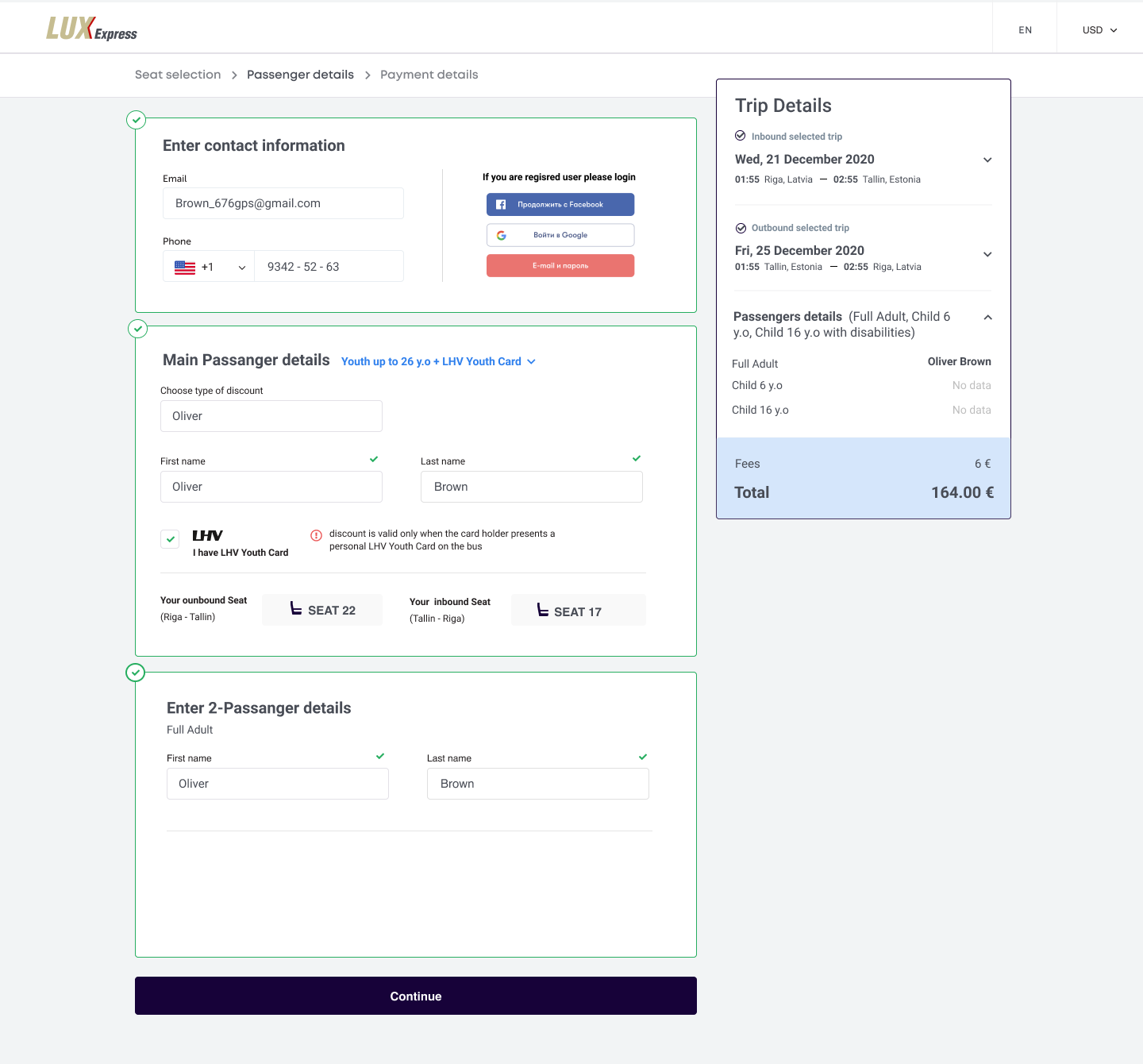Toggle the I have LHV Youth Card checkbox
Image resolution: width=1143 pixels, height=1064 pixels.
(x=170, y=539)
